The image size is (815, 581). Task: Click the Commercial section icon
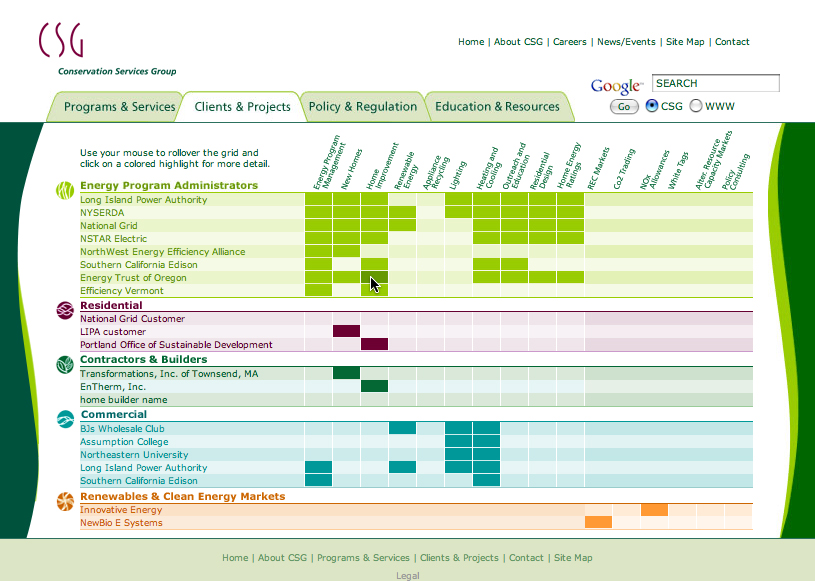pos(65,419)
